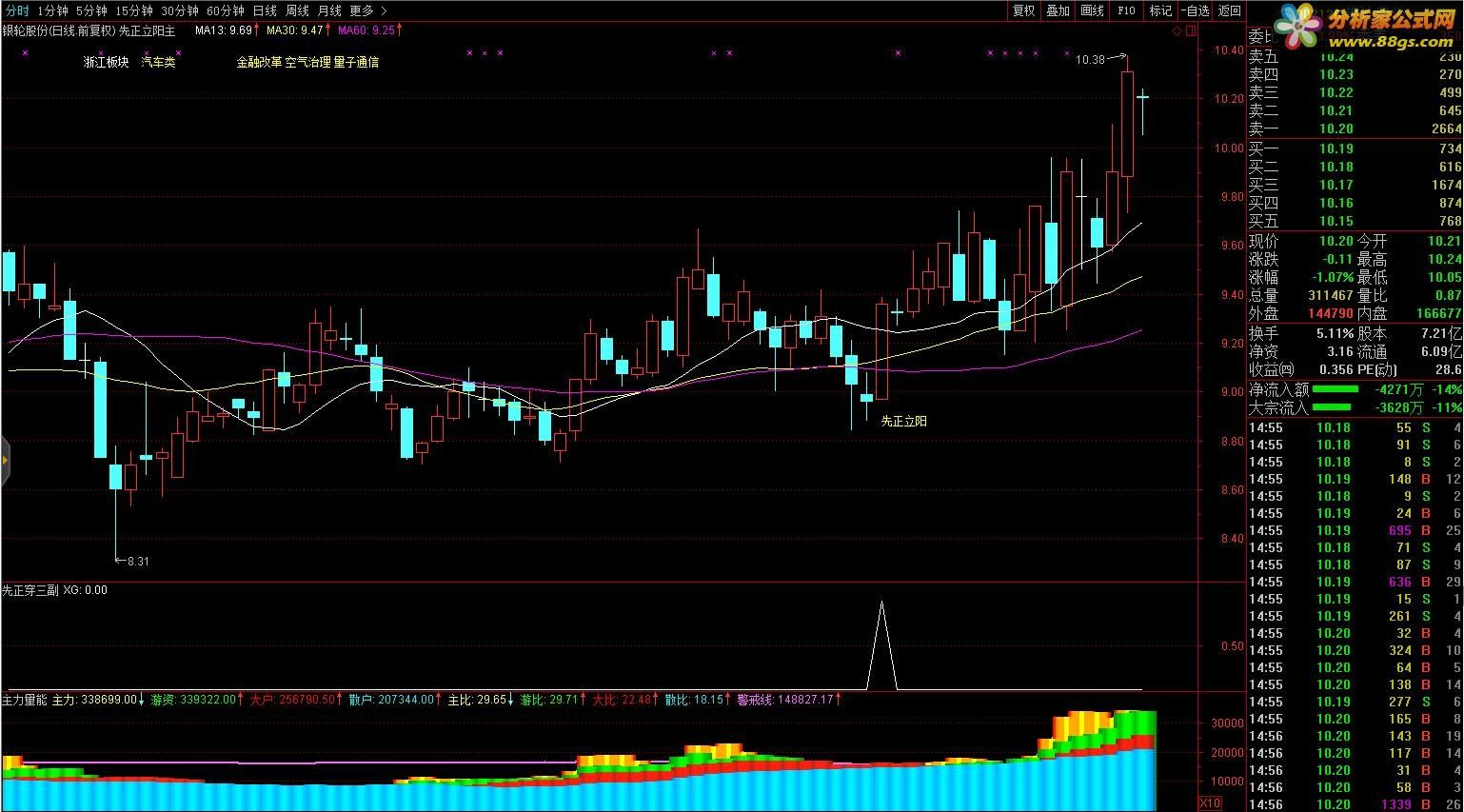
Task: Click the 8.31 low price label
Action: (x=138, y=561)
